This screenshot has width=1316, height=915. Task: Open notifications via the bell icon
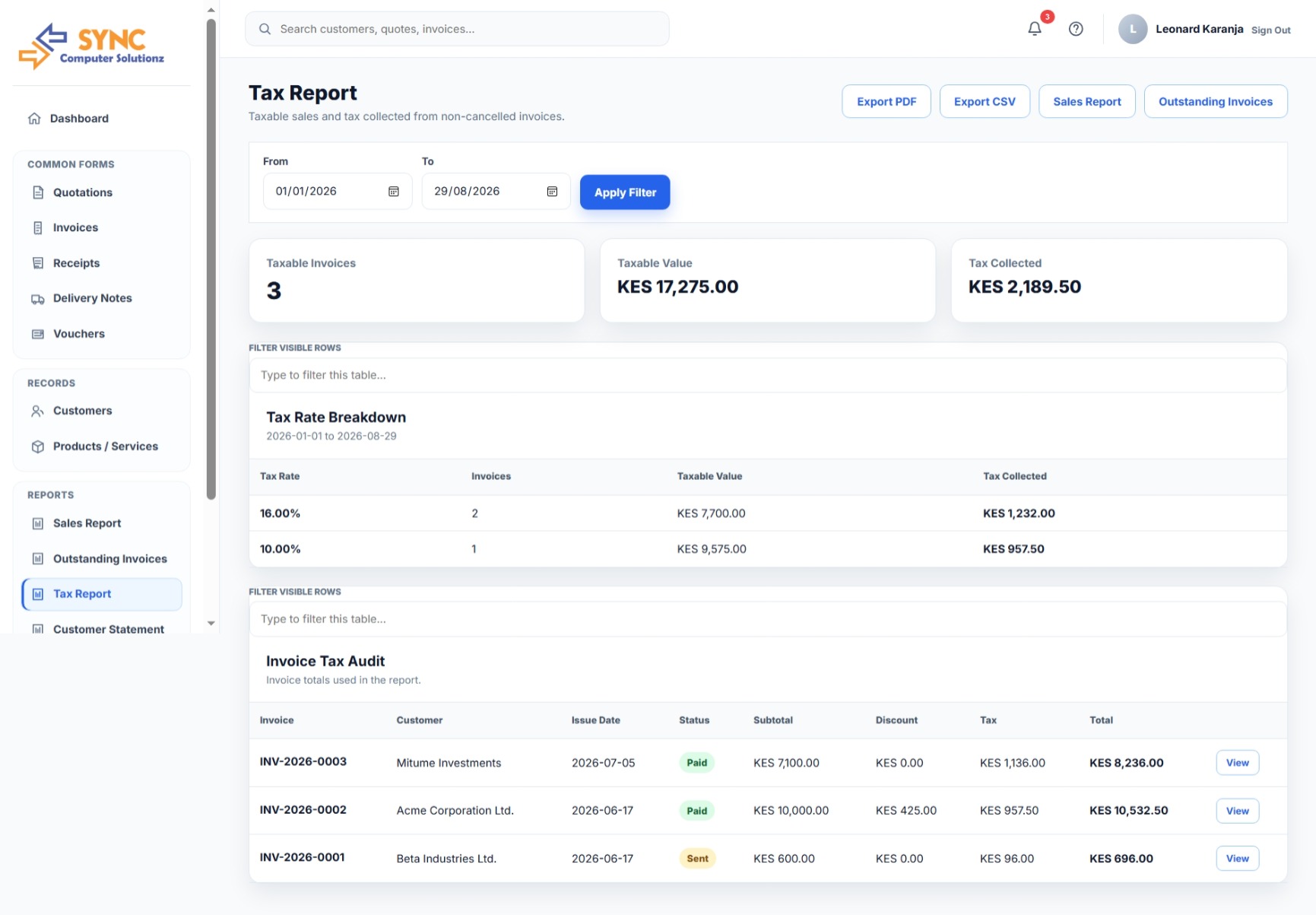[x=1035, y=29]
